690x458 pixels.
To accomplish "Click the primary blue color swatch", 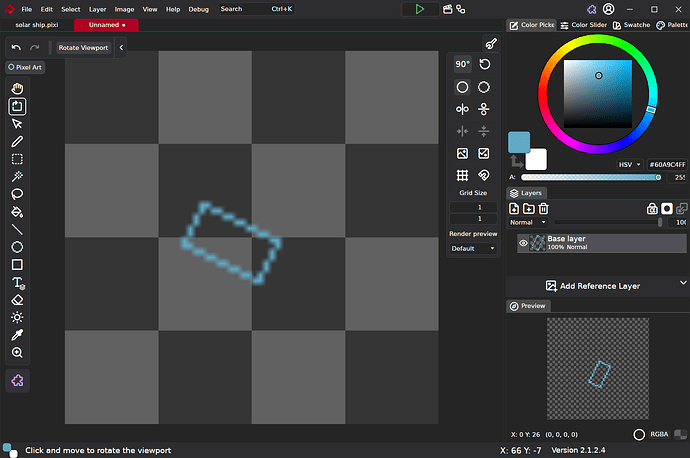I will point(519,142).
